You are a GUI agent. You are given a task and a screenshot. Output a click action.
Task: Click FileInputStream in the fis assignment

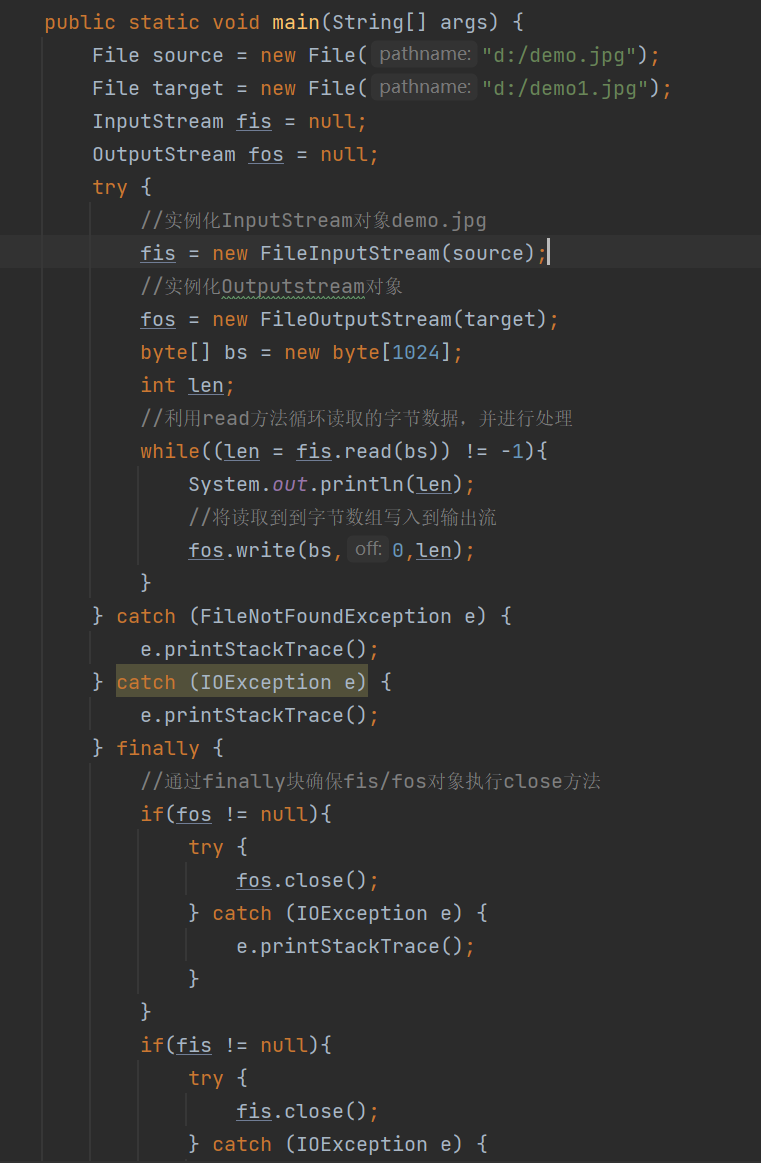coord(349,253)
